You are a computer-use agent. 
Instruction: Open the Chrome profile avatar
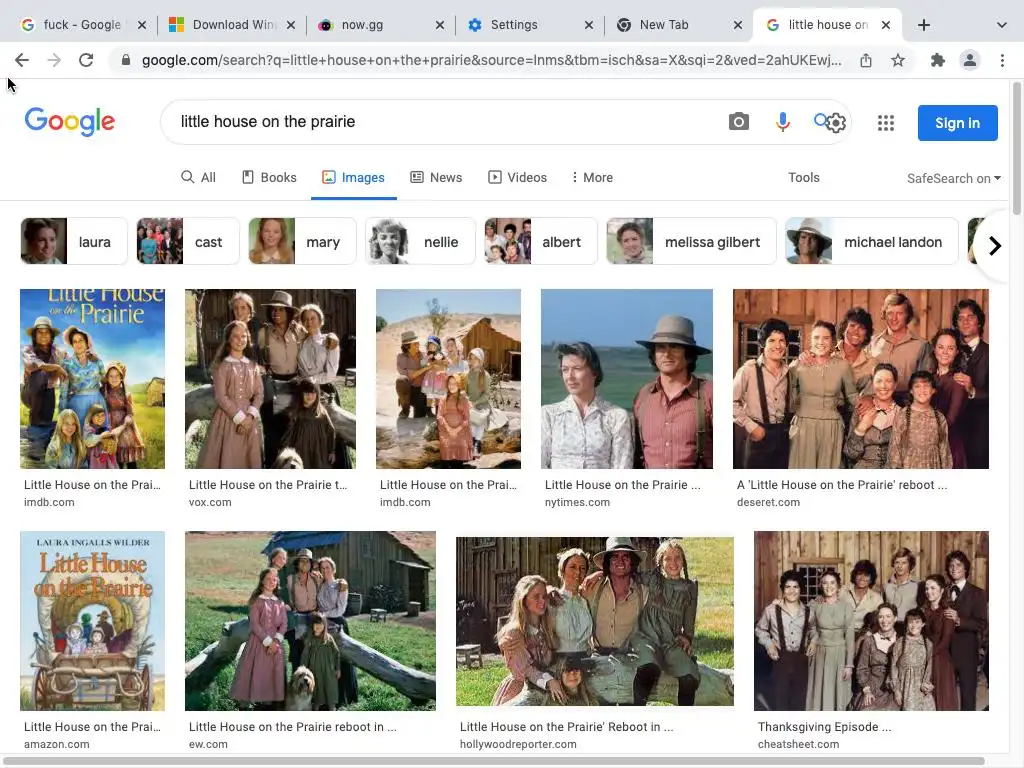coord(970,61)
